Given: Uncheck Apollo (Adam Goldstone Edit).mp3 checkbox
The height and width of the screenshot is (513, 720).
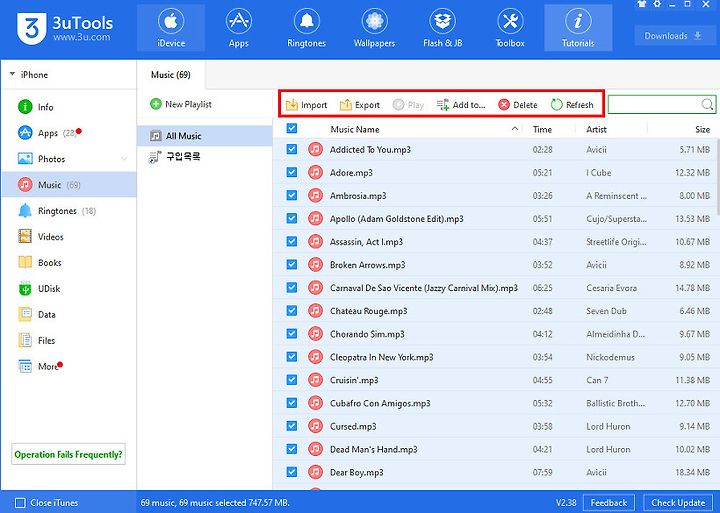Looking at the screenshot, I should click(x=292, y=218).
